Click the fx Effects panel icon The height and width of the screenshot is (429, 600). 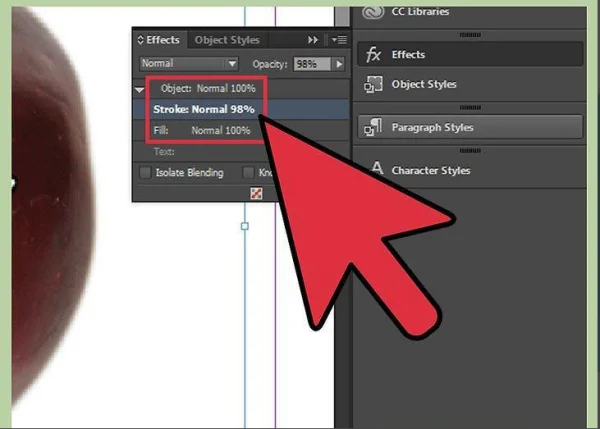[373, 54]
